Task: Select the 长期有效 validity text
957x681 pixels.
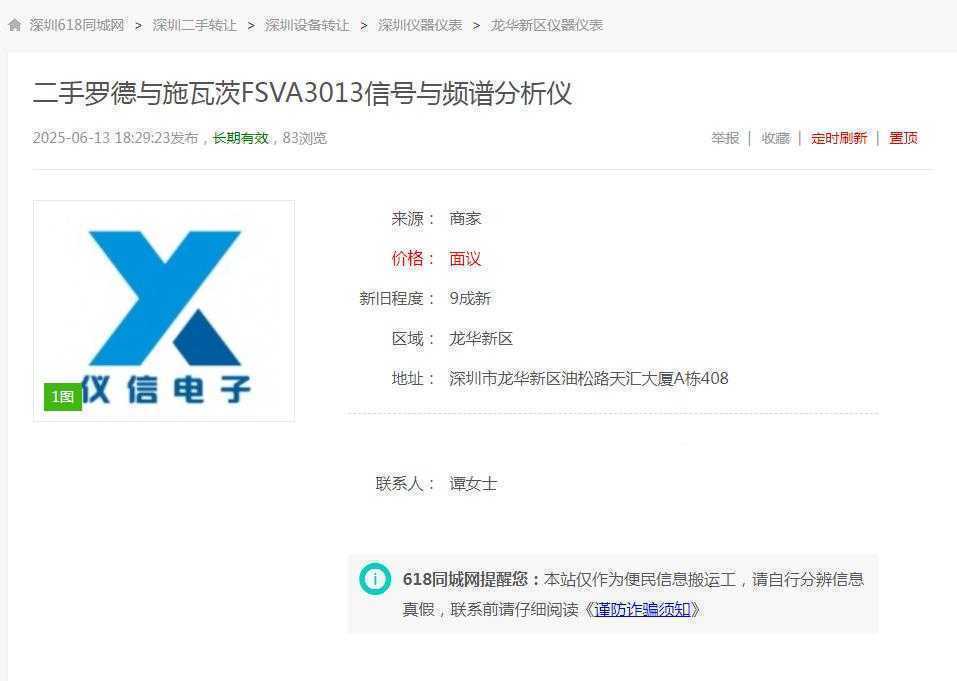Action: pyautogui.click(x=240, y=138)
